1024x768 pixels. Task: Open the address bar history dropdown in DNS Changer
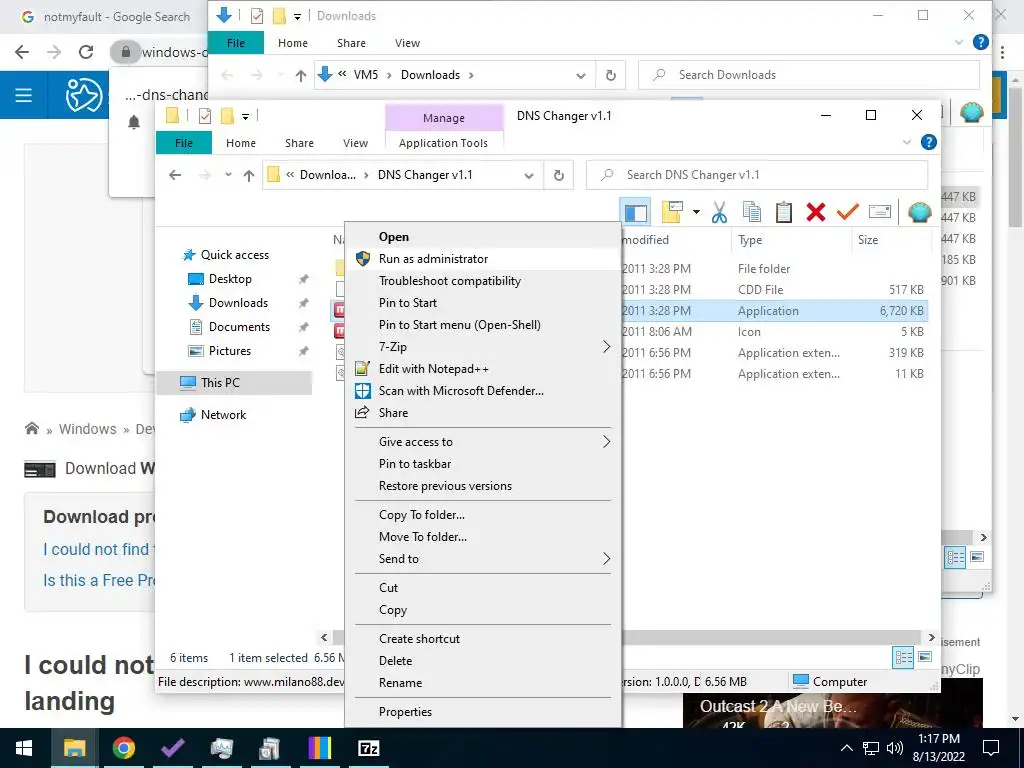pos(529,175)
